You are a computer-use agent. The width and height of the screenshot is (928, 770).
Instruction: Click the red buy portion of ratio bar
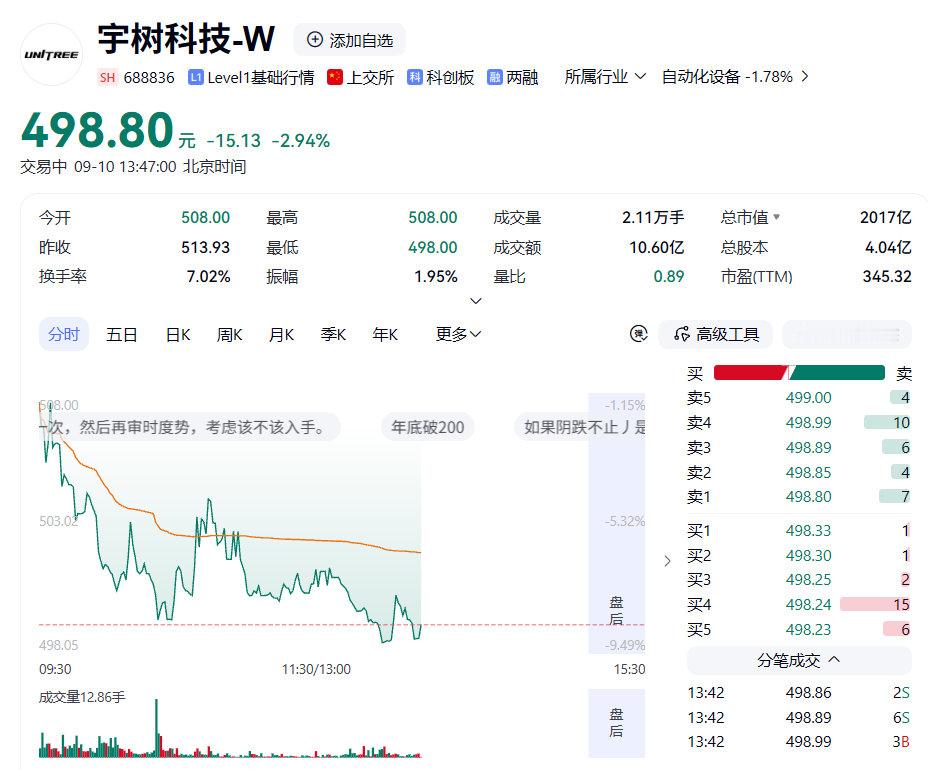pos(750,372)
